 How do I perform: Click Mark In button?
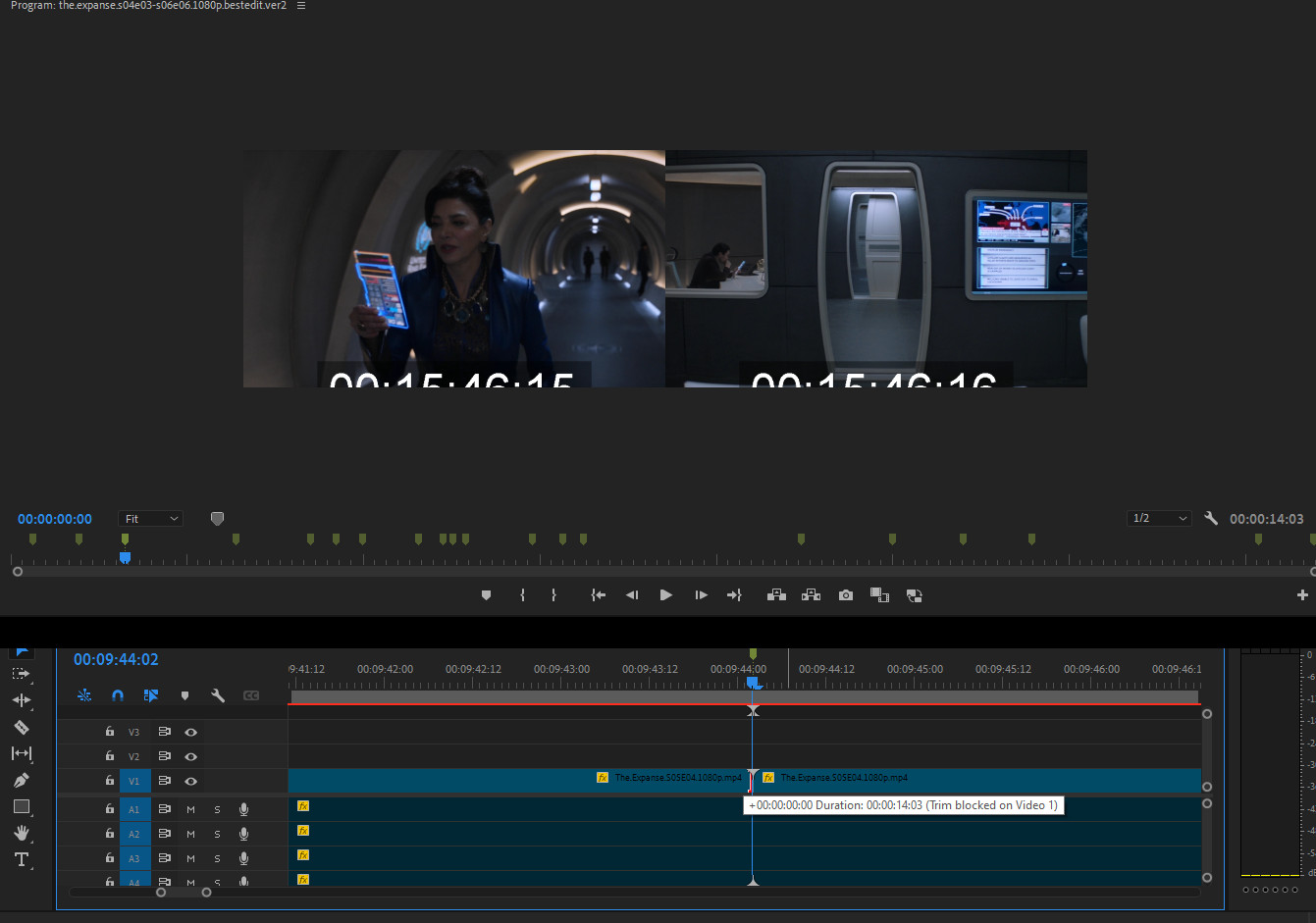click(x=522, y=595)
